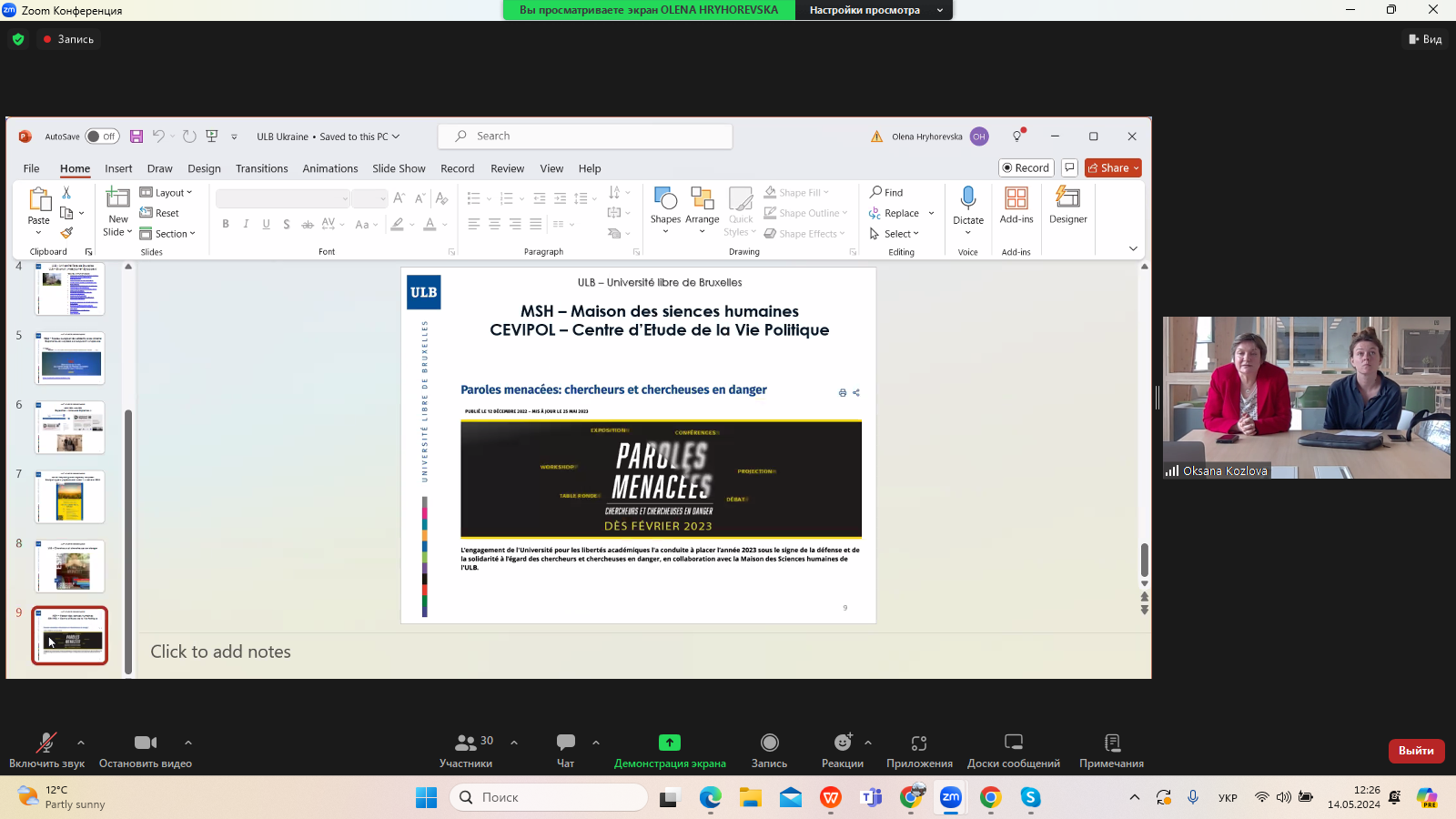Click the Share button in PowerPoint

point(1112,168)
